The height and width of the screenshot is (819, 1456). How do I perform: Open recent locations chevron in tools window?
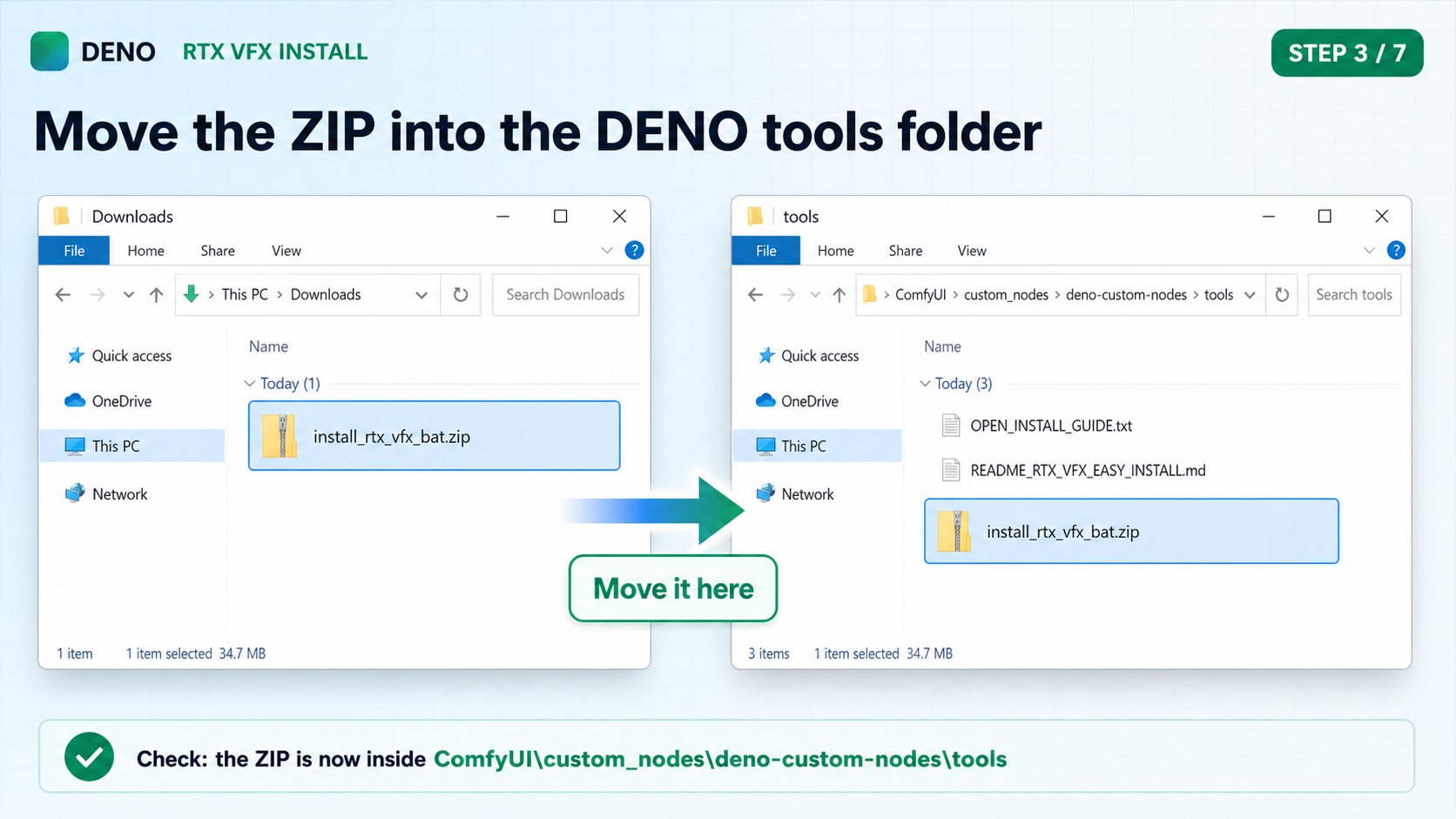(815, 295)
